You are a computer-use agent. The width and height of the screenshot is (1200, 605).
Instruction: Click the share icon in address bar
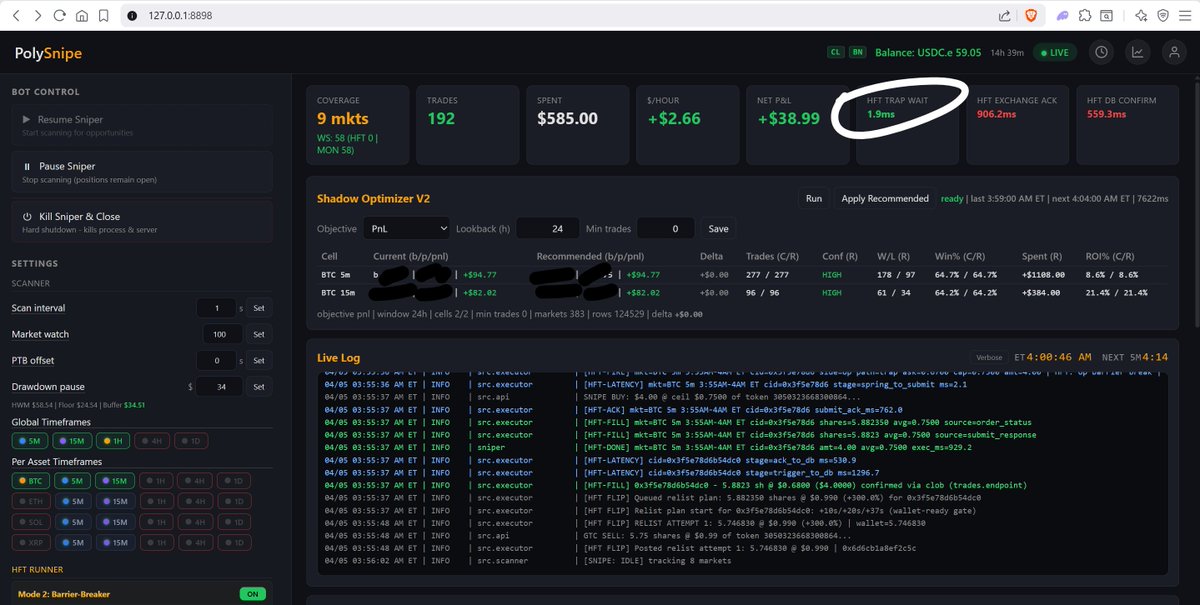coord(1004,16)
